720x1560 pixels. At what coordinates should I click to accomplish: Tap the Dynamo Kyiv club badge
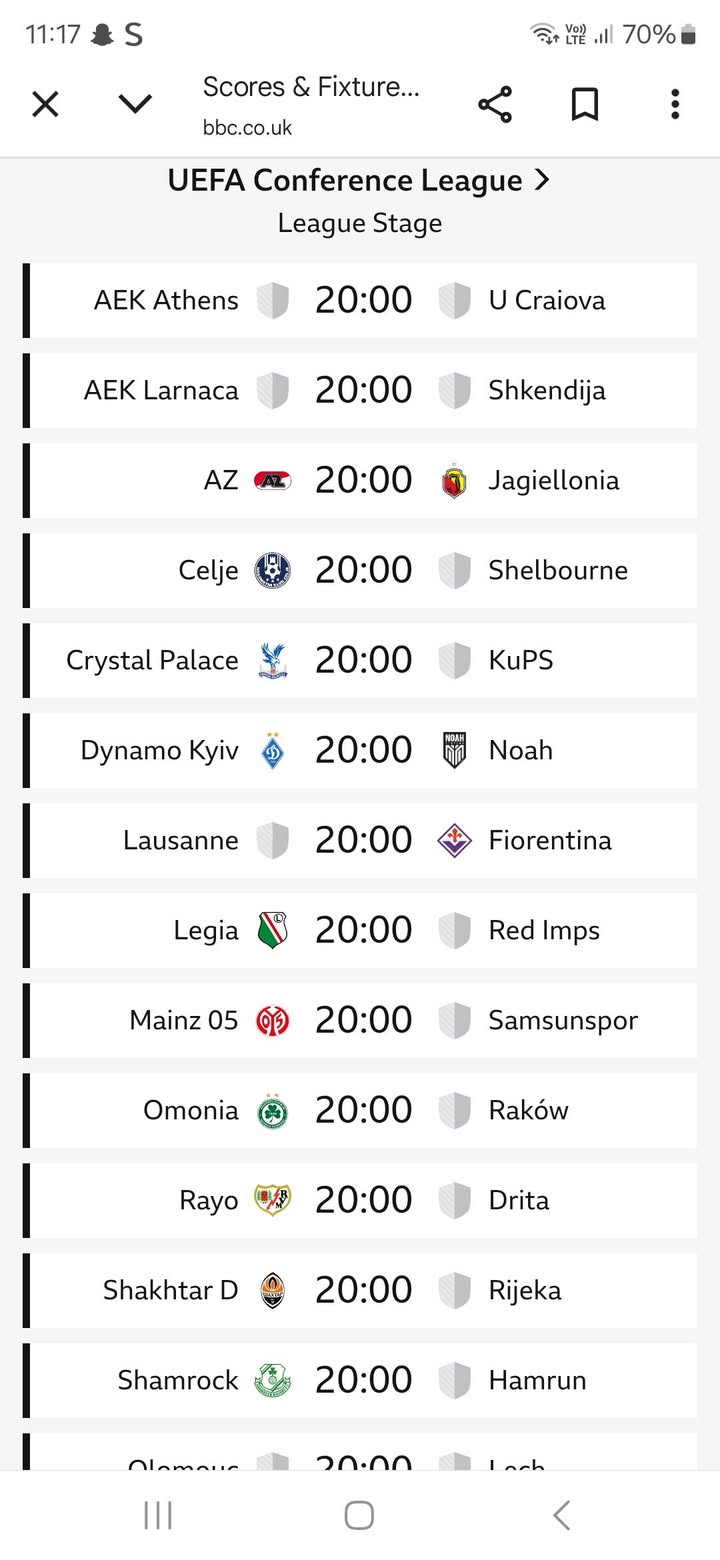pyautogui.click(x=272, y=750)
